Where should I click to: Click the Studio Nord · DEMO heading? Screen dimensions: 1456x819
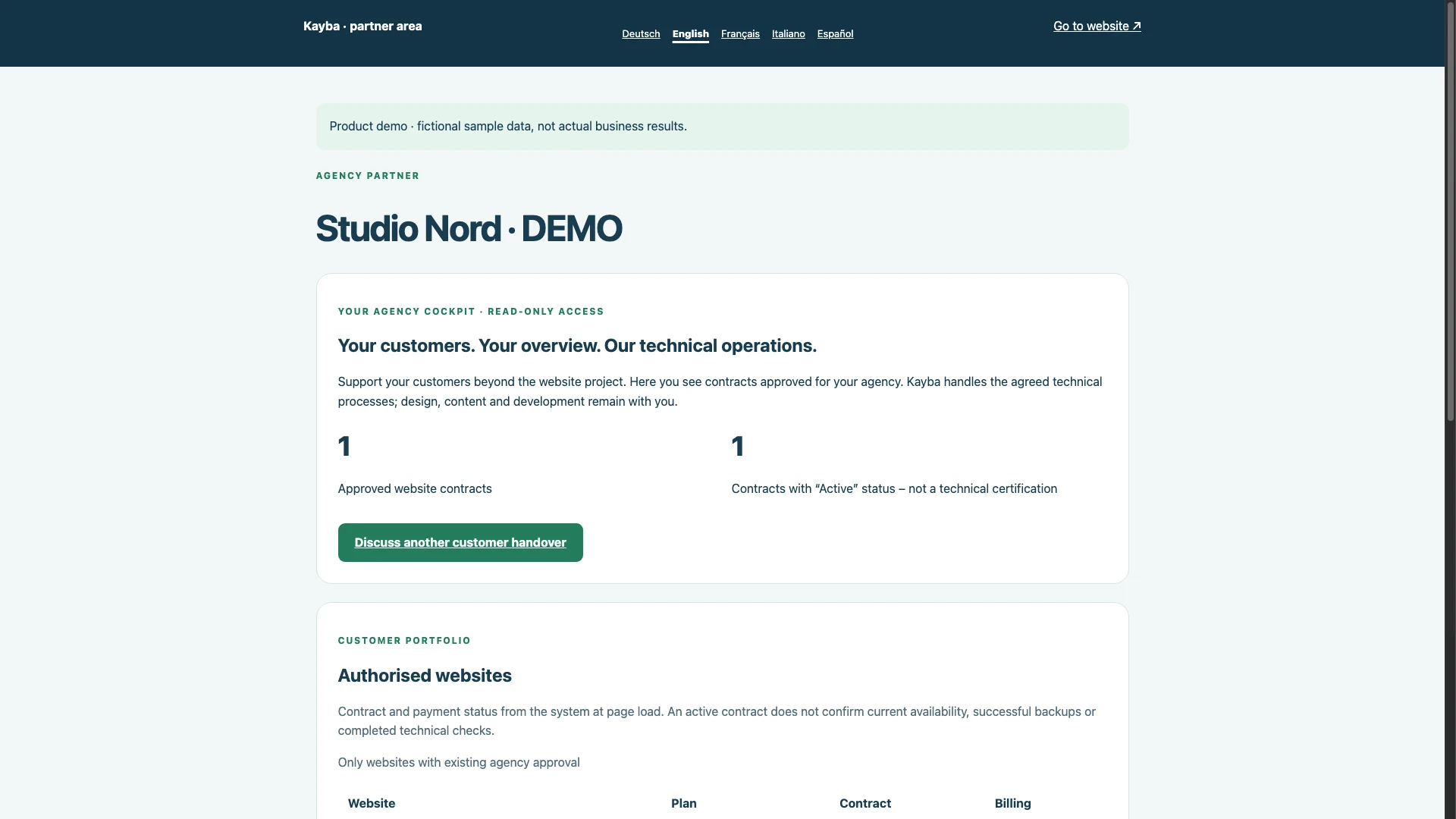469,228
